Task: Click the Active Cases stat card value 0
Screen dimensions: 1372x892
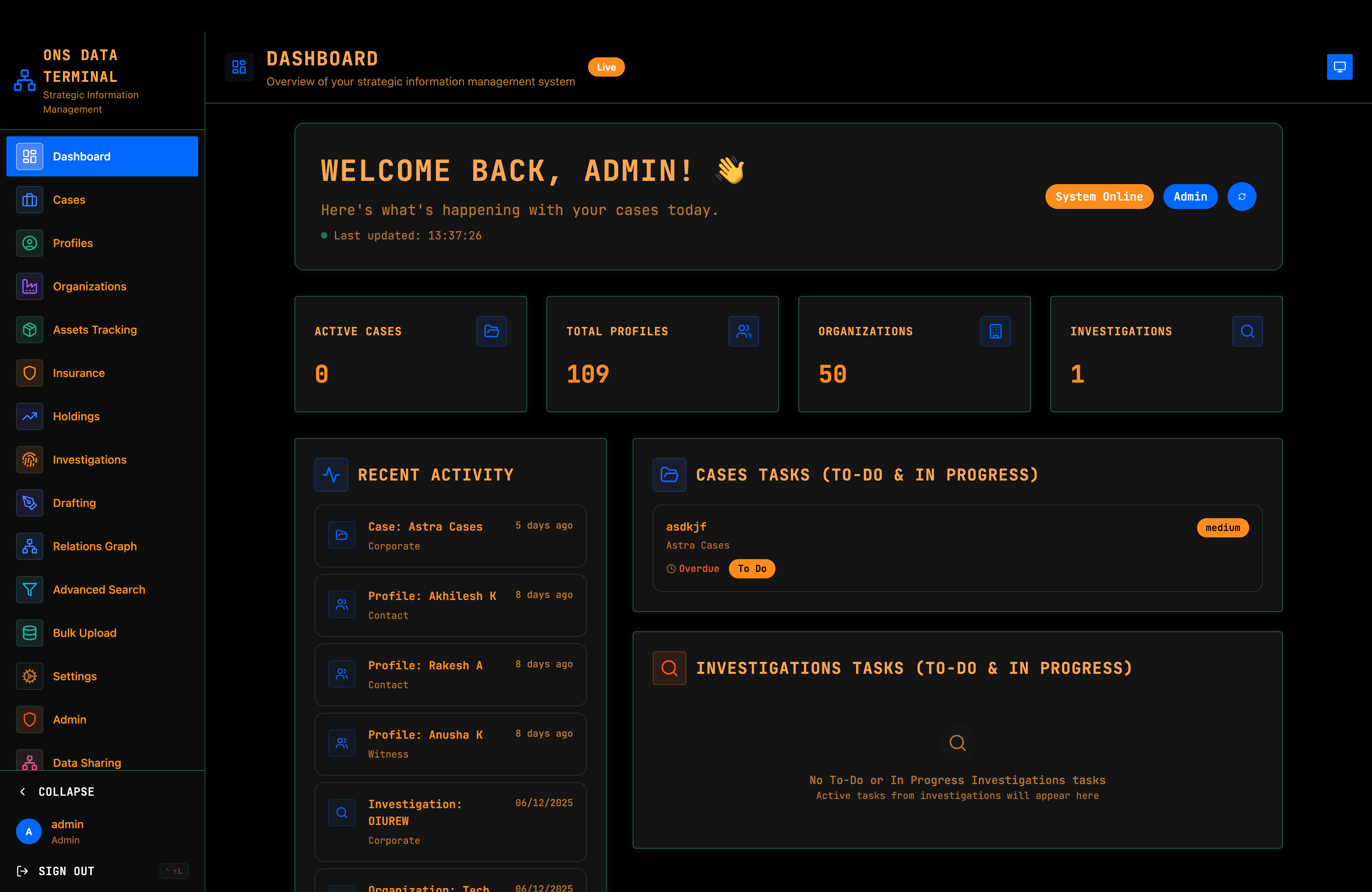Action: [322, 374]
